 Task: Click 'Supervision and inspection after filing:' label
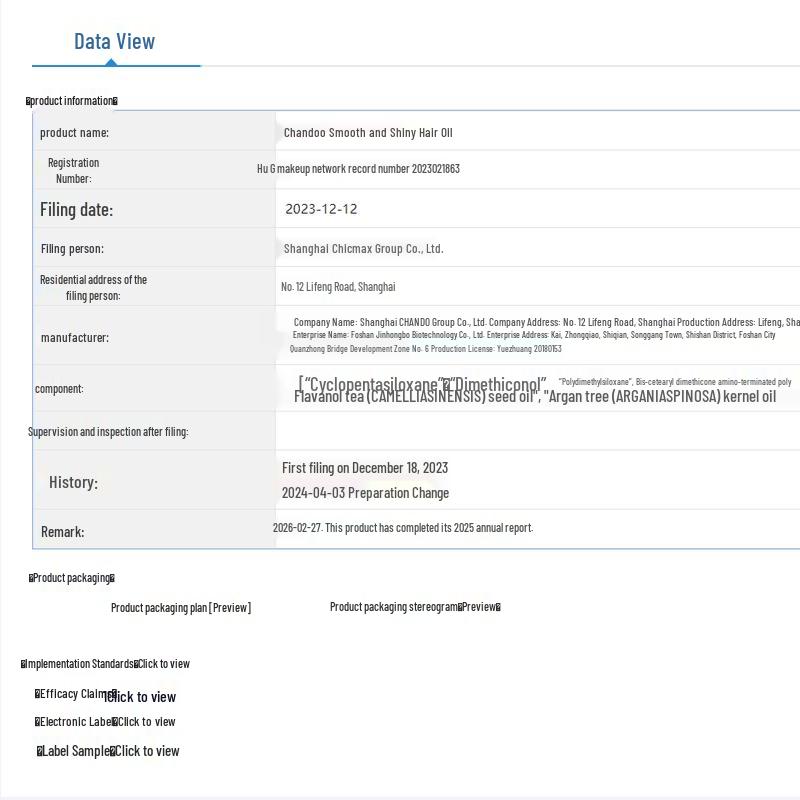(108, 432)
